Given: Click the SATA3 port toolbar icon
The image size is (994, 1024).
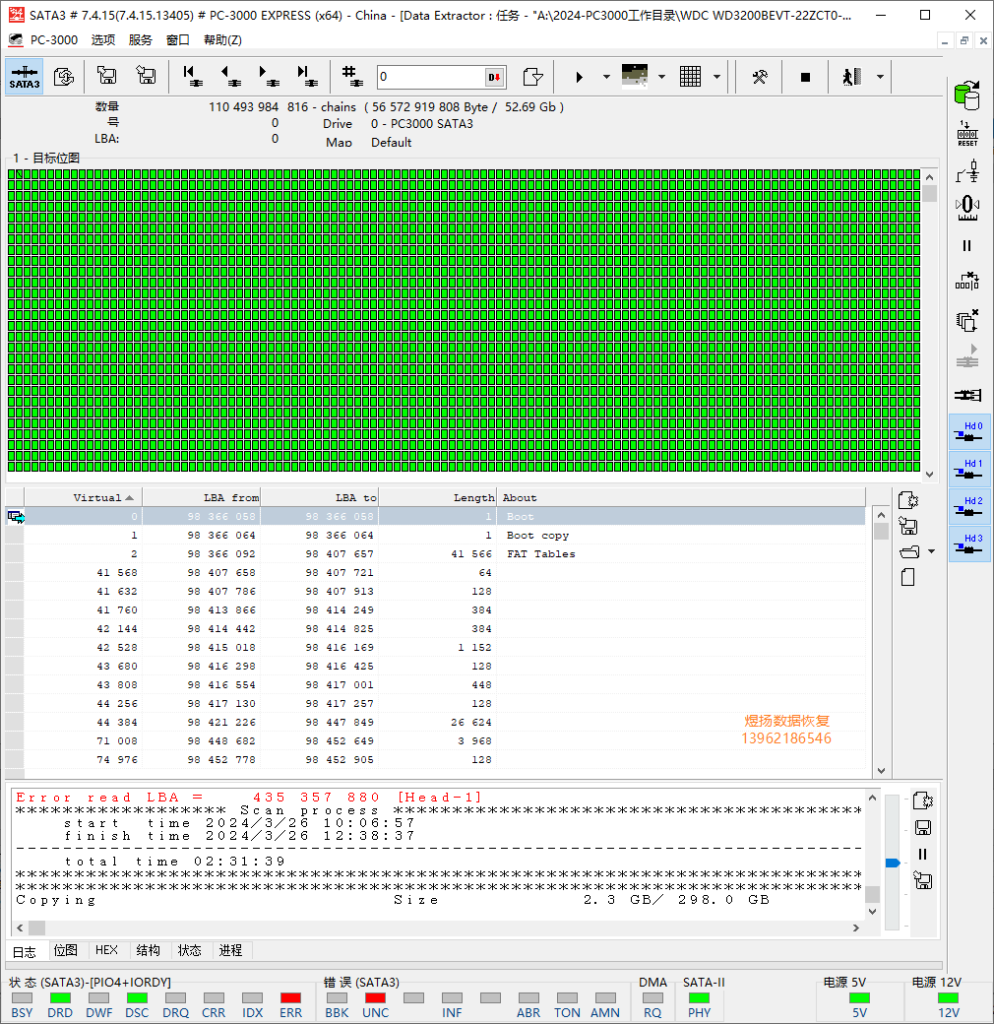Looking at the screenshot, I should pos(24,77).
